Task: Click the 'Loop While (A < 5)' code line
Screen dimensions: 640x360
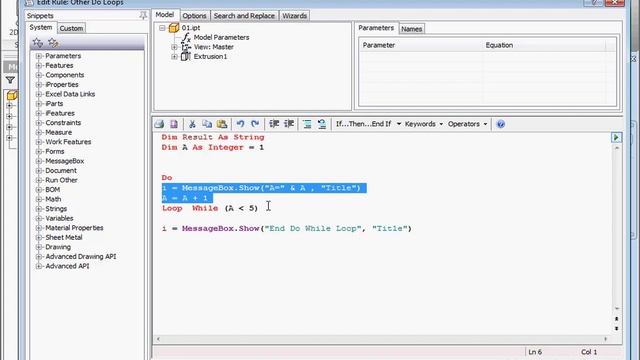Action: coord(210,208)
